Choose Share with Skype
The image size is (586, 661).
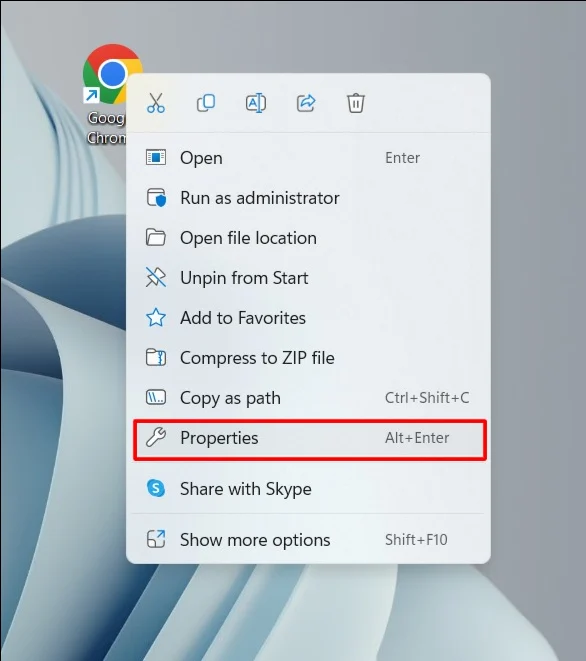click(x=309, y=489)
